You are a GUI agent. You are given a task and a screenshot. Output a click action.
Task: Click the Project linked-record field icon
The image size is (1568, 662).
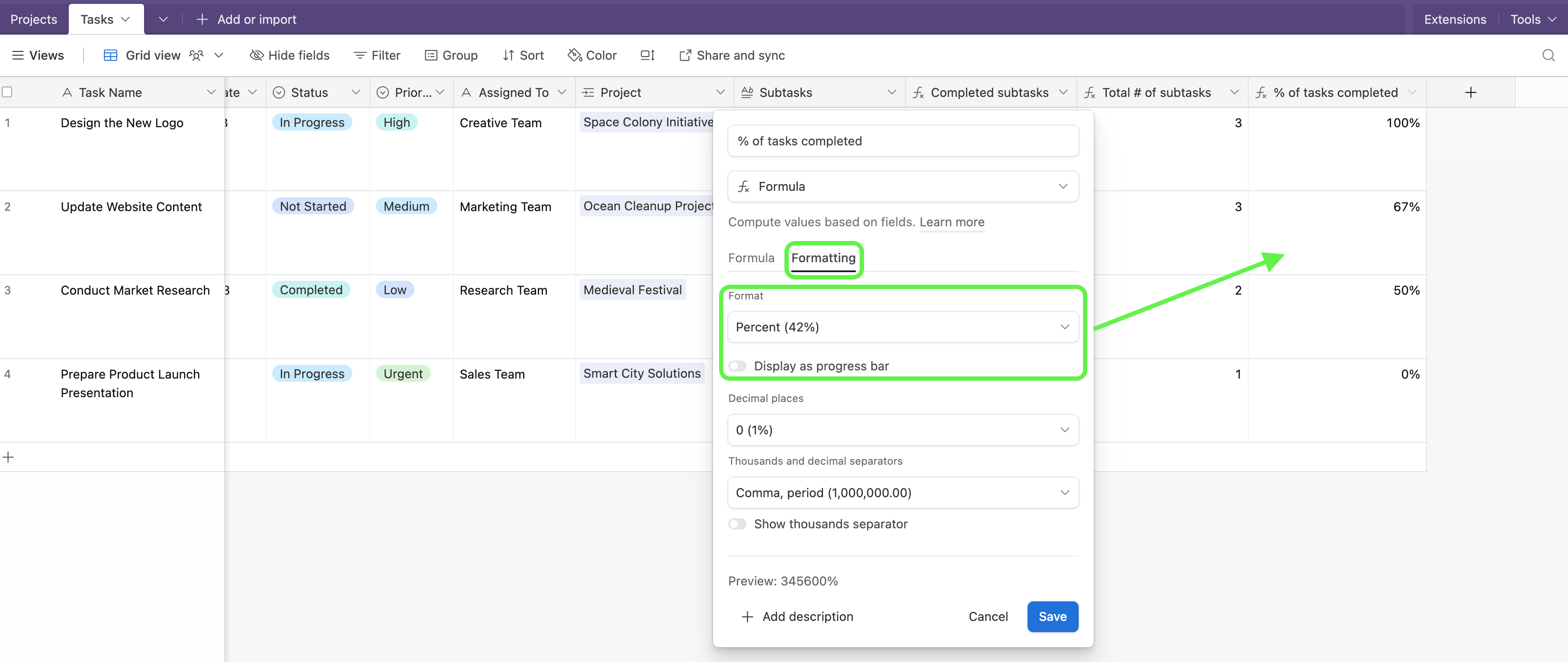point(588,93)
